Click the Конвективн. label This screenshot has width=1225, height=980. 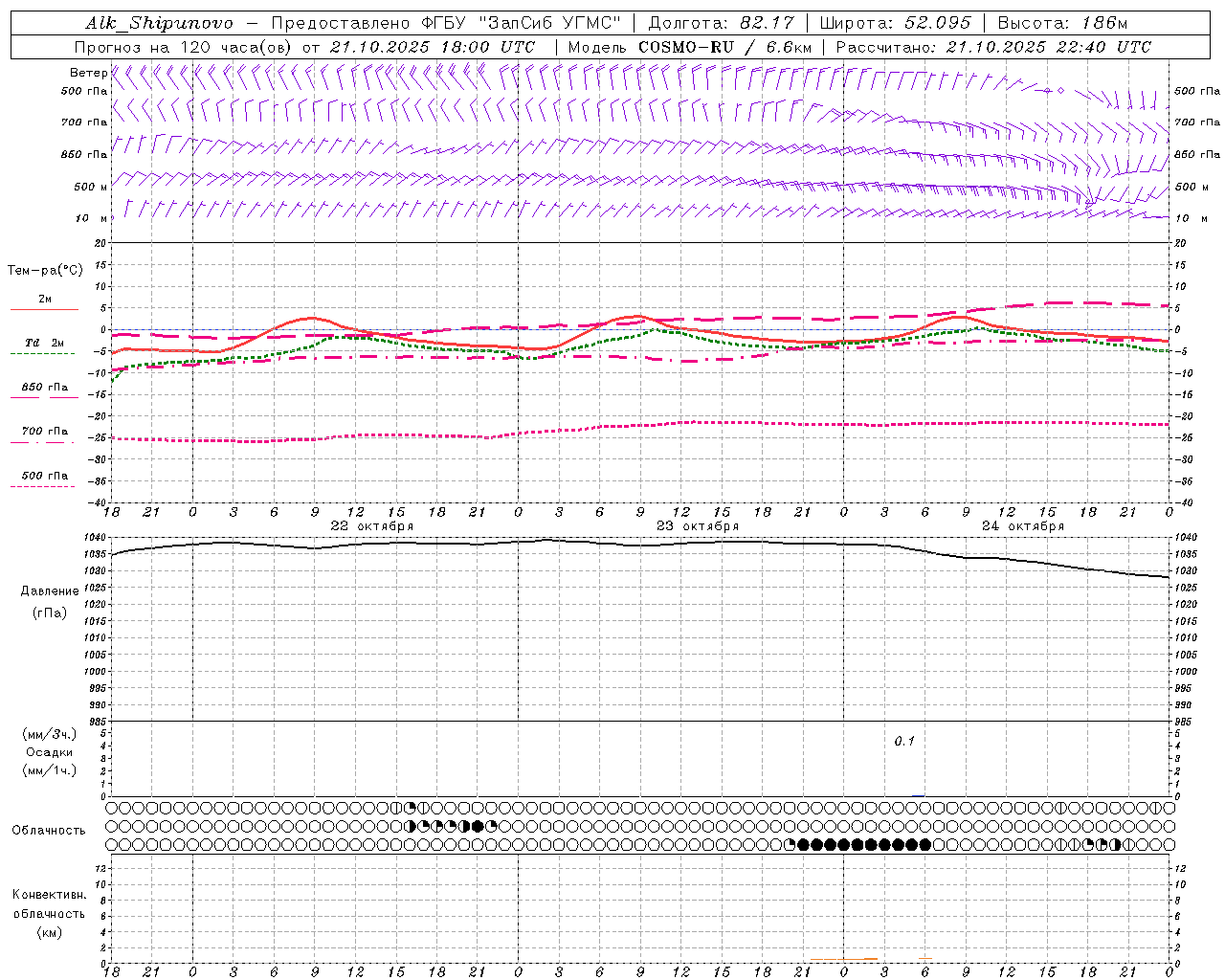point(49,895)
